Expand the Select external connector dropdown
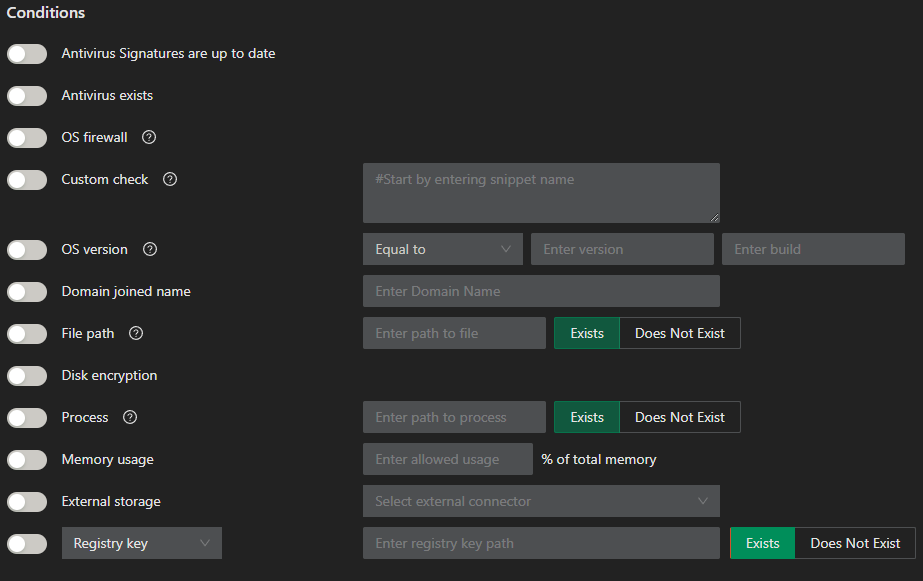Image resolution: width=923 pixels, height=581 pixels. click(540, 501)
